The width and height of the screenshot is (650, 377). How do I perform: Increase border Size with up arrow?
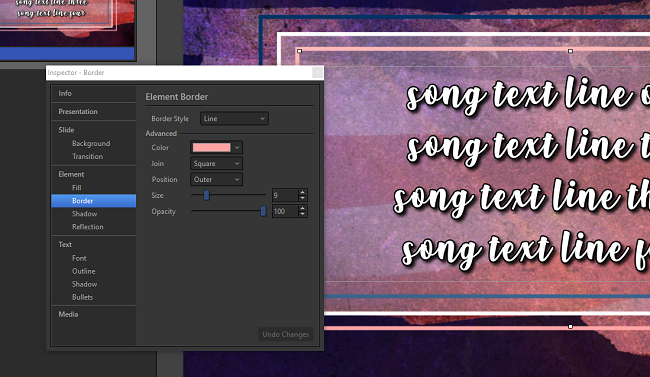pyautogui.click(x=303, y=192)
